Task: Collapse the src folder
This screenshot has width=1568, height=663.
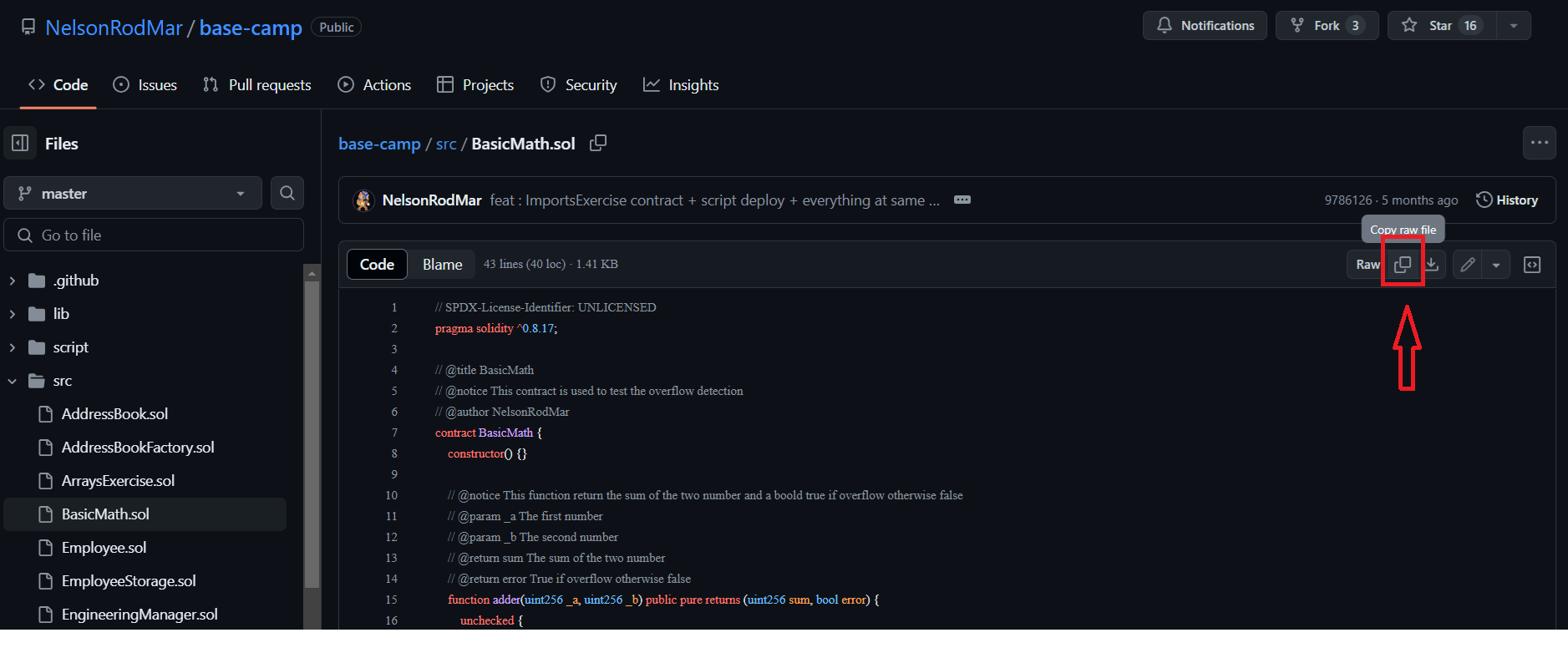Action: (x=13, y=381)
